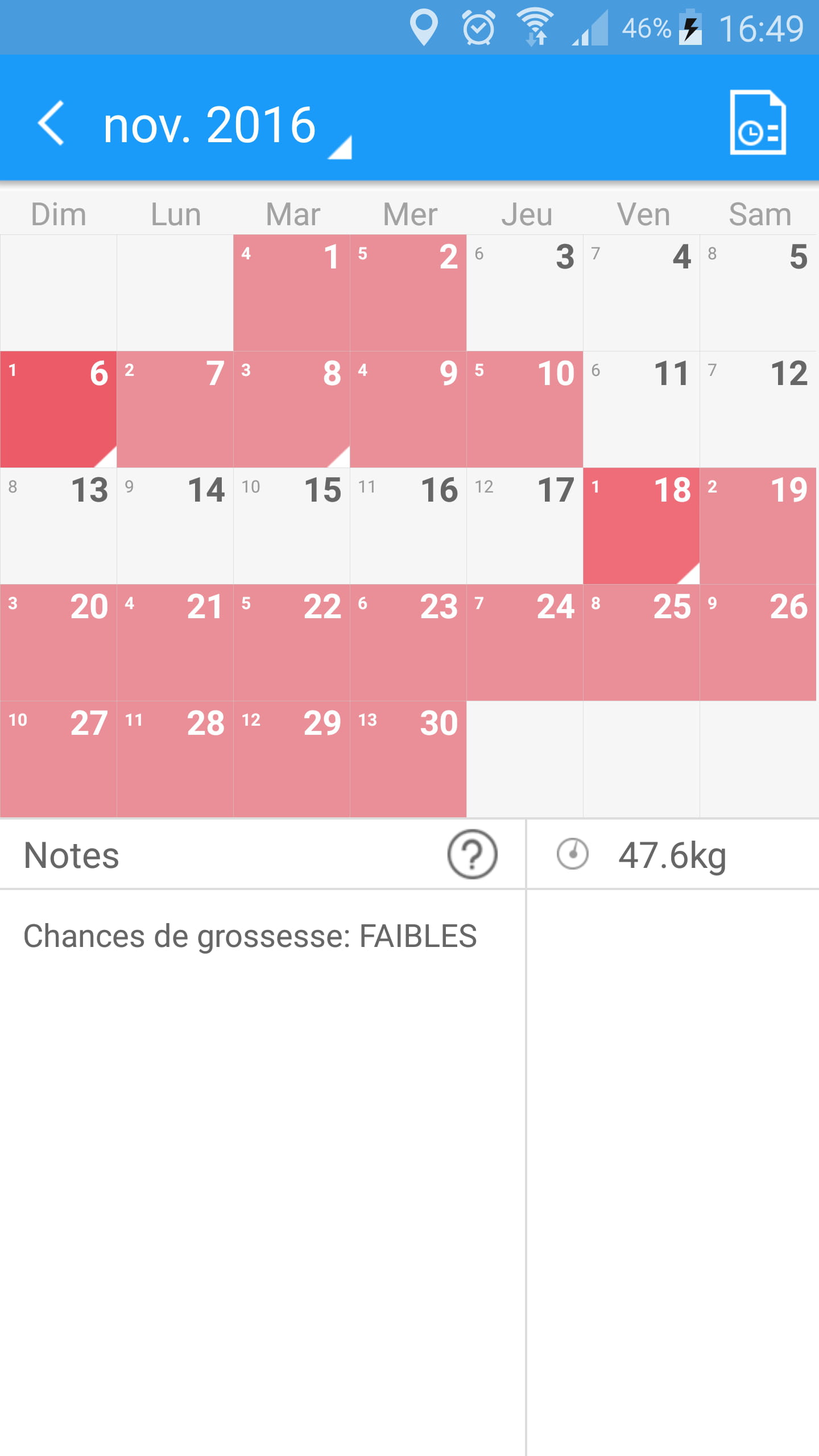Expand the month picker dropdown triangle
The image size is (819, 1456).
point(341,148)
